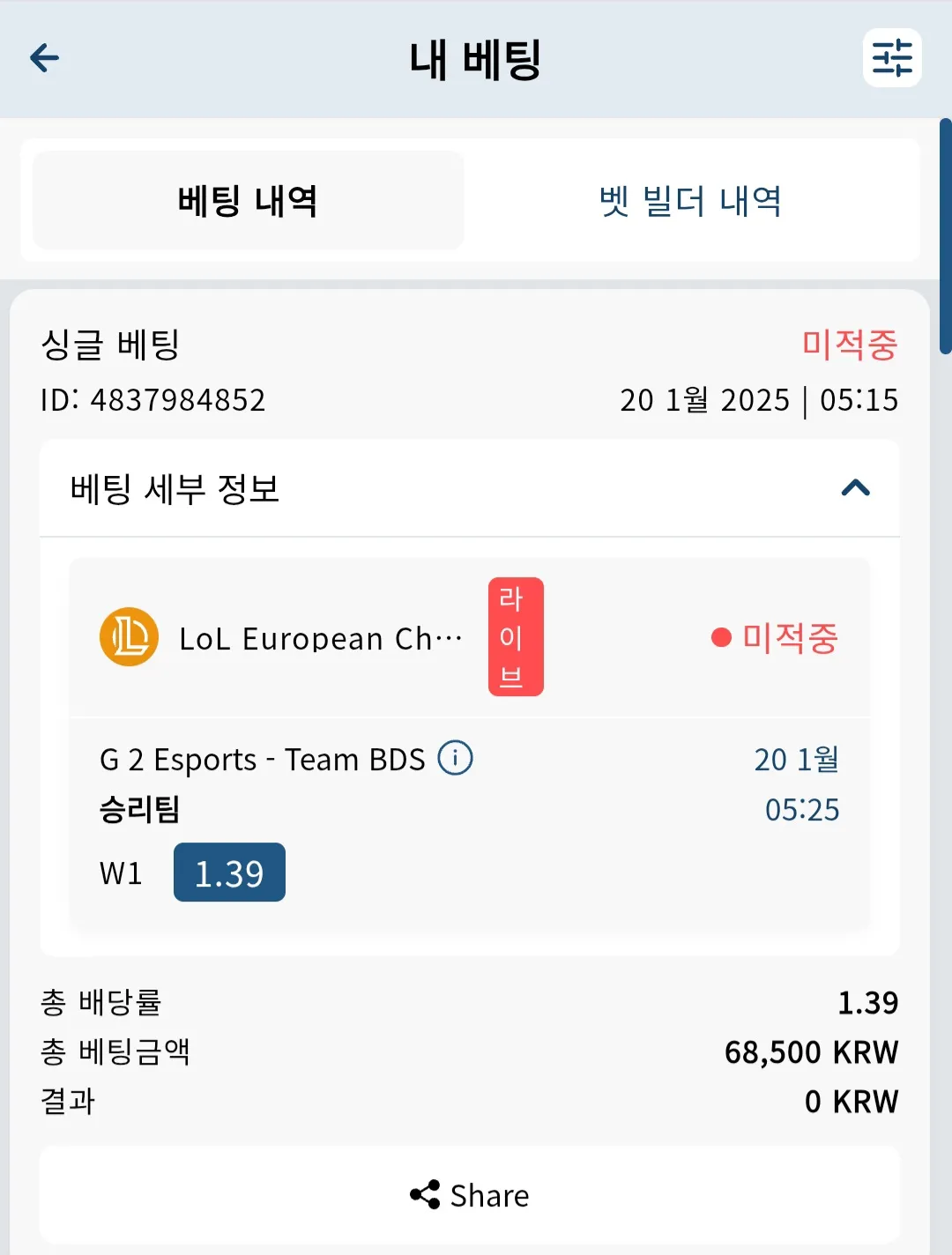
Task: Tap the red 라이브 live badge
Action: coord(516,636)
